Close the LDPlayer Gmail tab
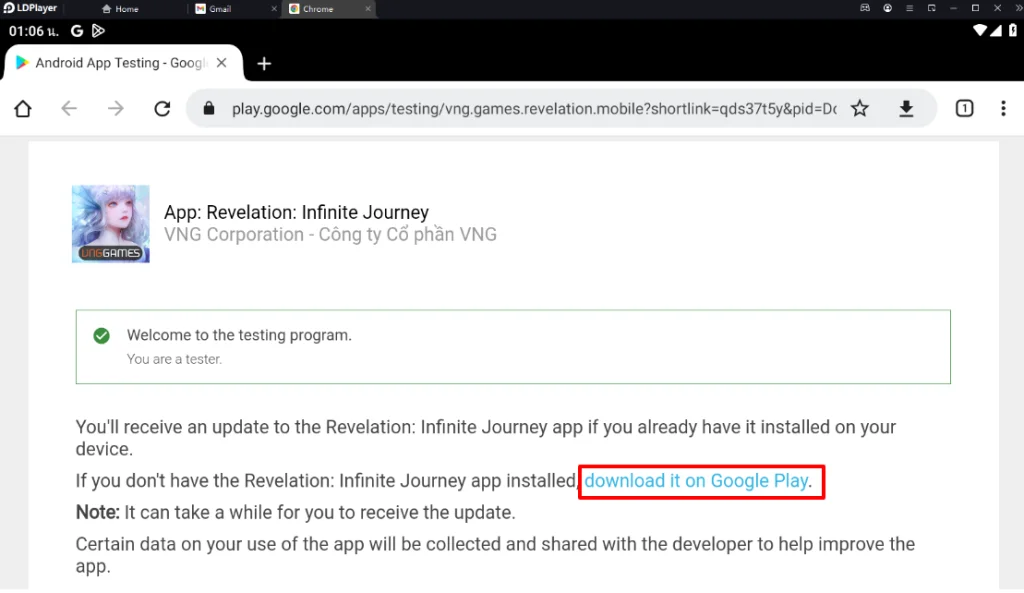 (274, 9)
